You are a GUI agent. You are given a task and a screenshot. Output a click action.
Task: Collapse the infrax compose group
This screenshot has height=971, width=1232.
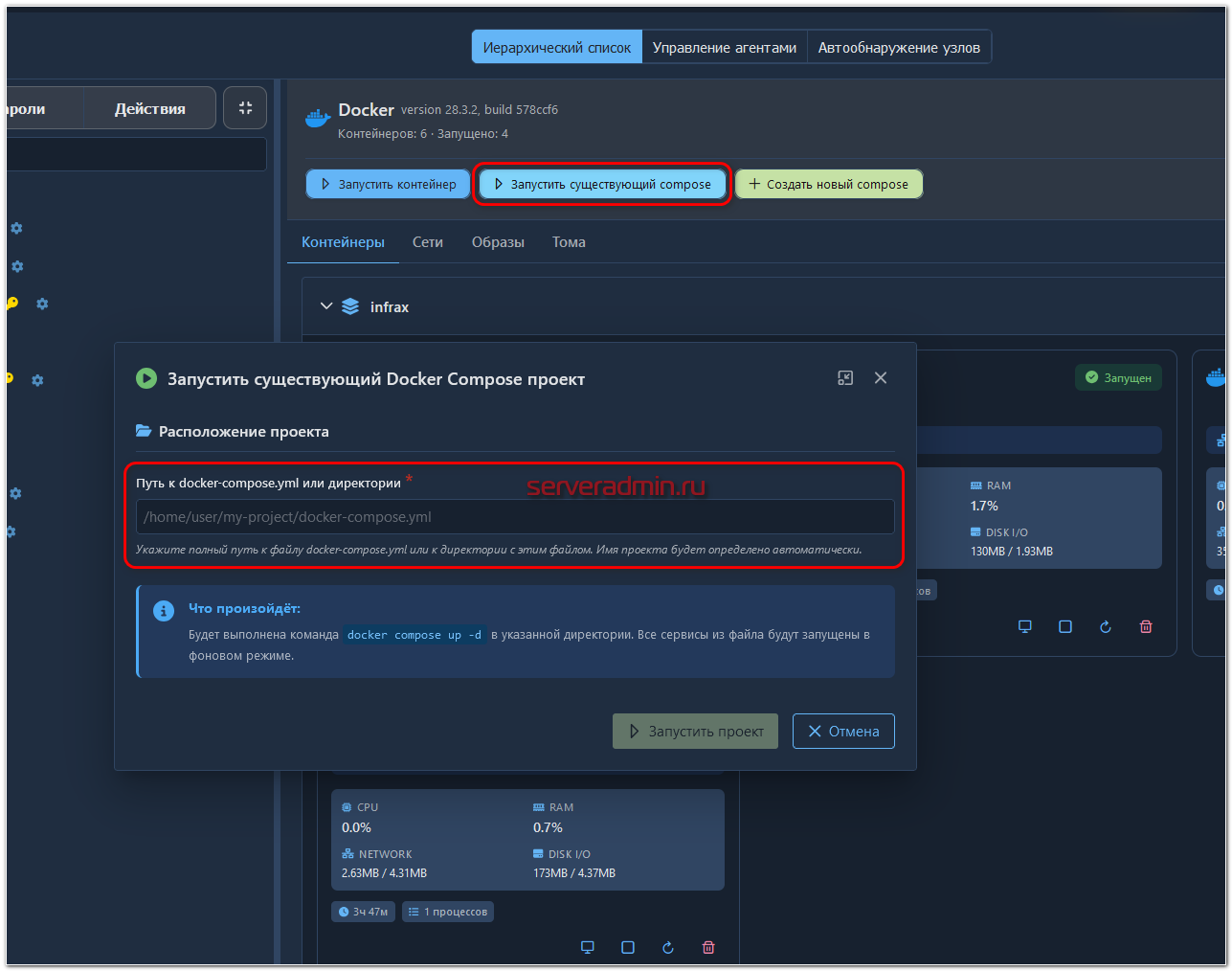326,306
